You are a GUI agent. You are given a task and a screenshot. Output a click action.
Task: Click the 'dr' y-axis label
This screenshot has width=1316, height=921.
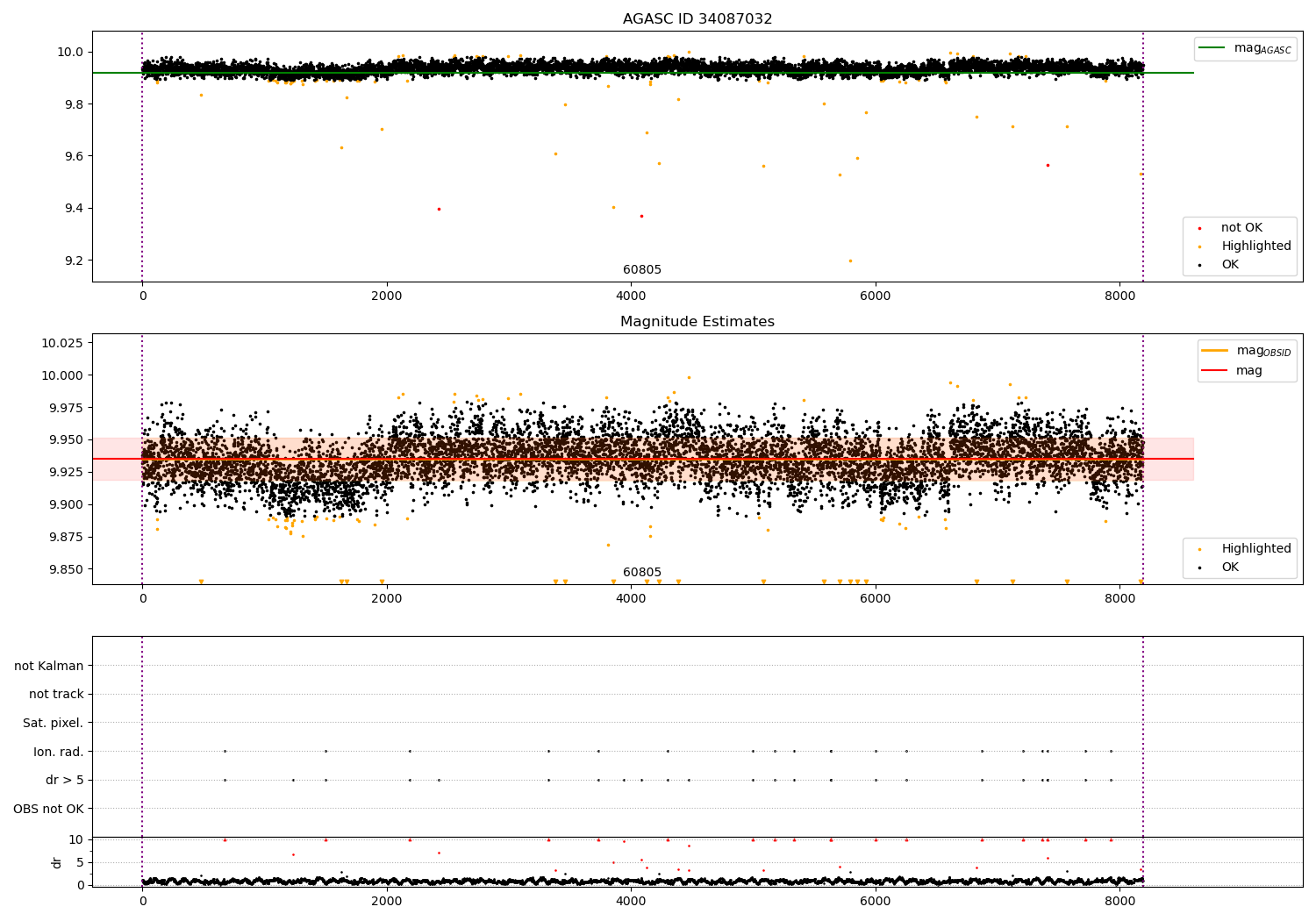pos(57,862)
